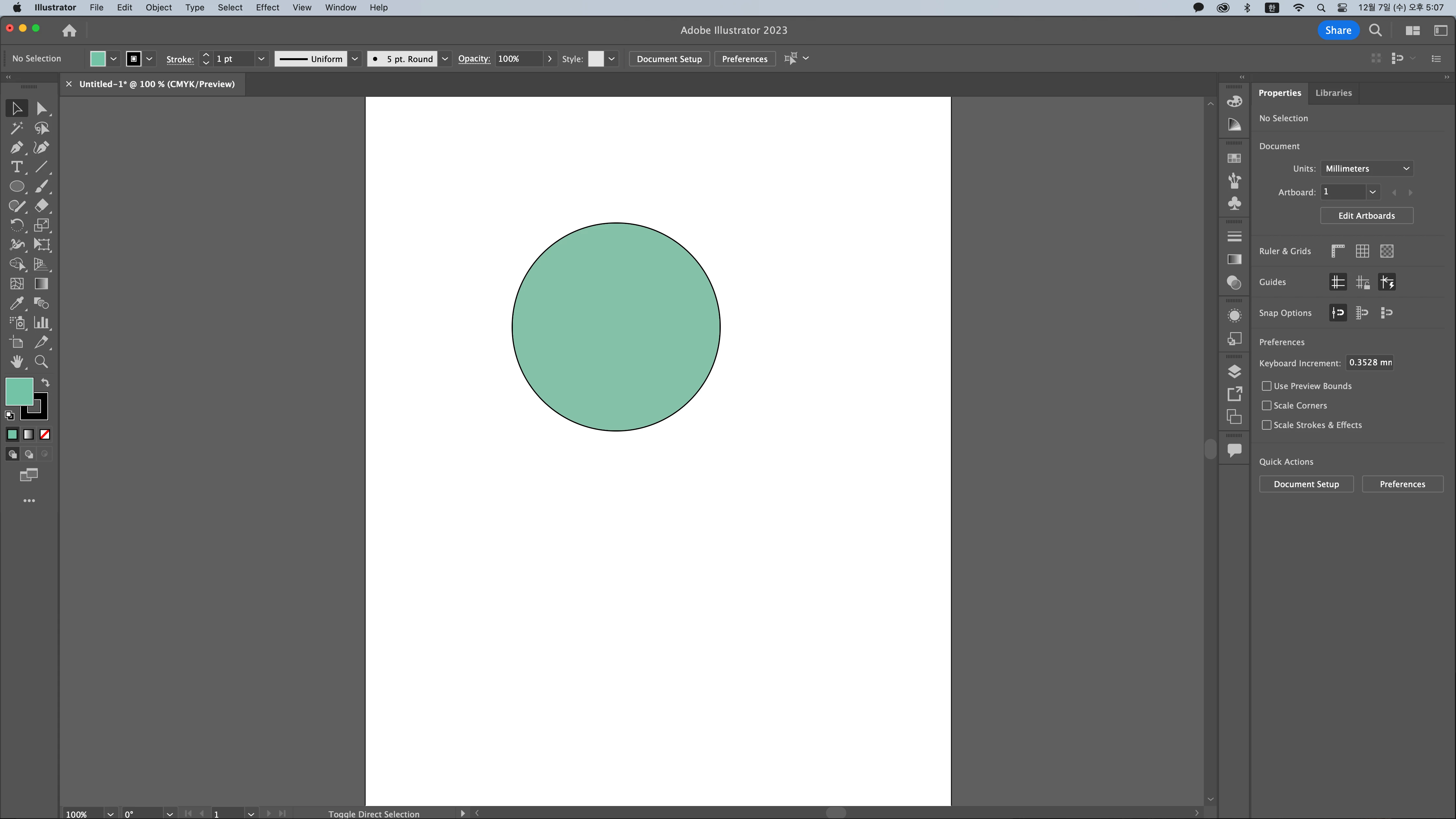Select the Eraser tool

41,206
